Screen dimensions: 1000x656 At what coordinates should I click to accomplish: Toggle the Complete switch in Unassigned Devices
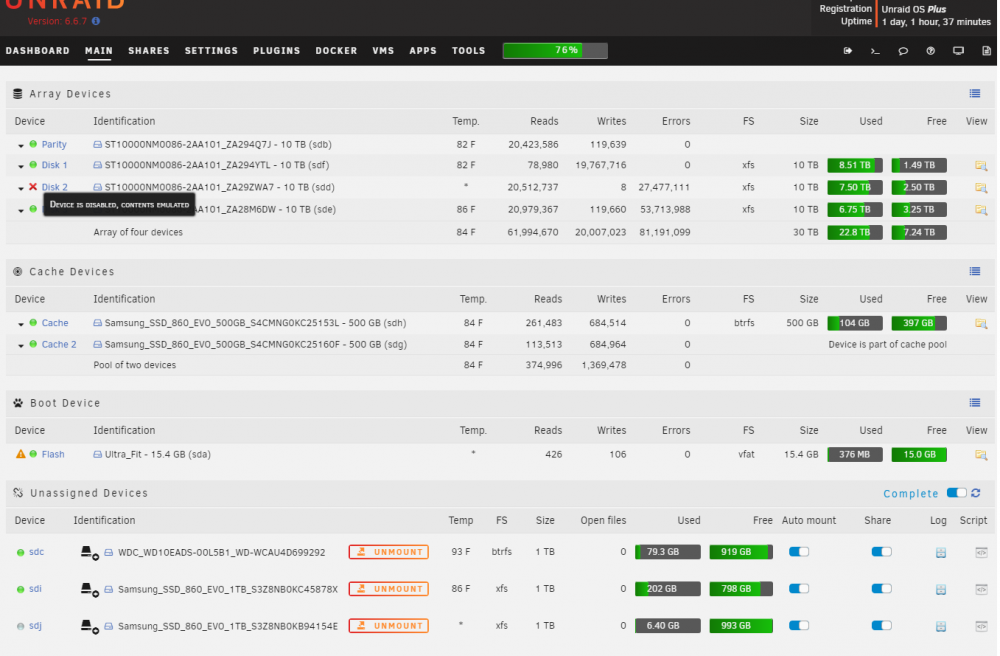[x=957, y=493]
